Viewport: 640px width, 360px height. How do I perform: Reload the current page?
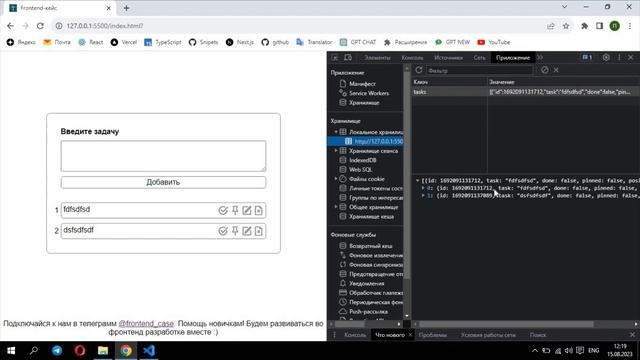tap(40, 26)
